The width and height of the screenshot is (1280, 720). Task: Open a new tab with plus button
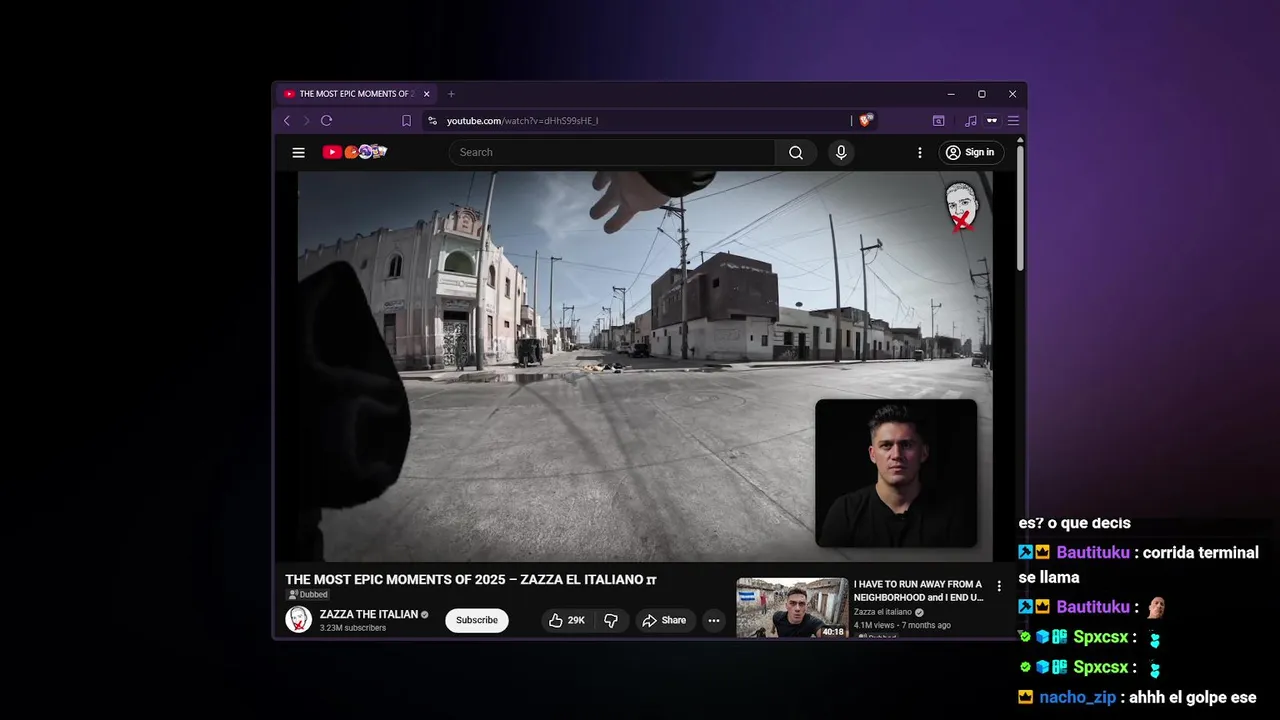tap(451, 94)
